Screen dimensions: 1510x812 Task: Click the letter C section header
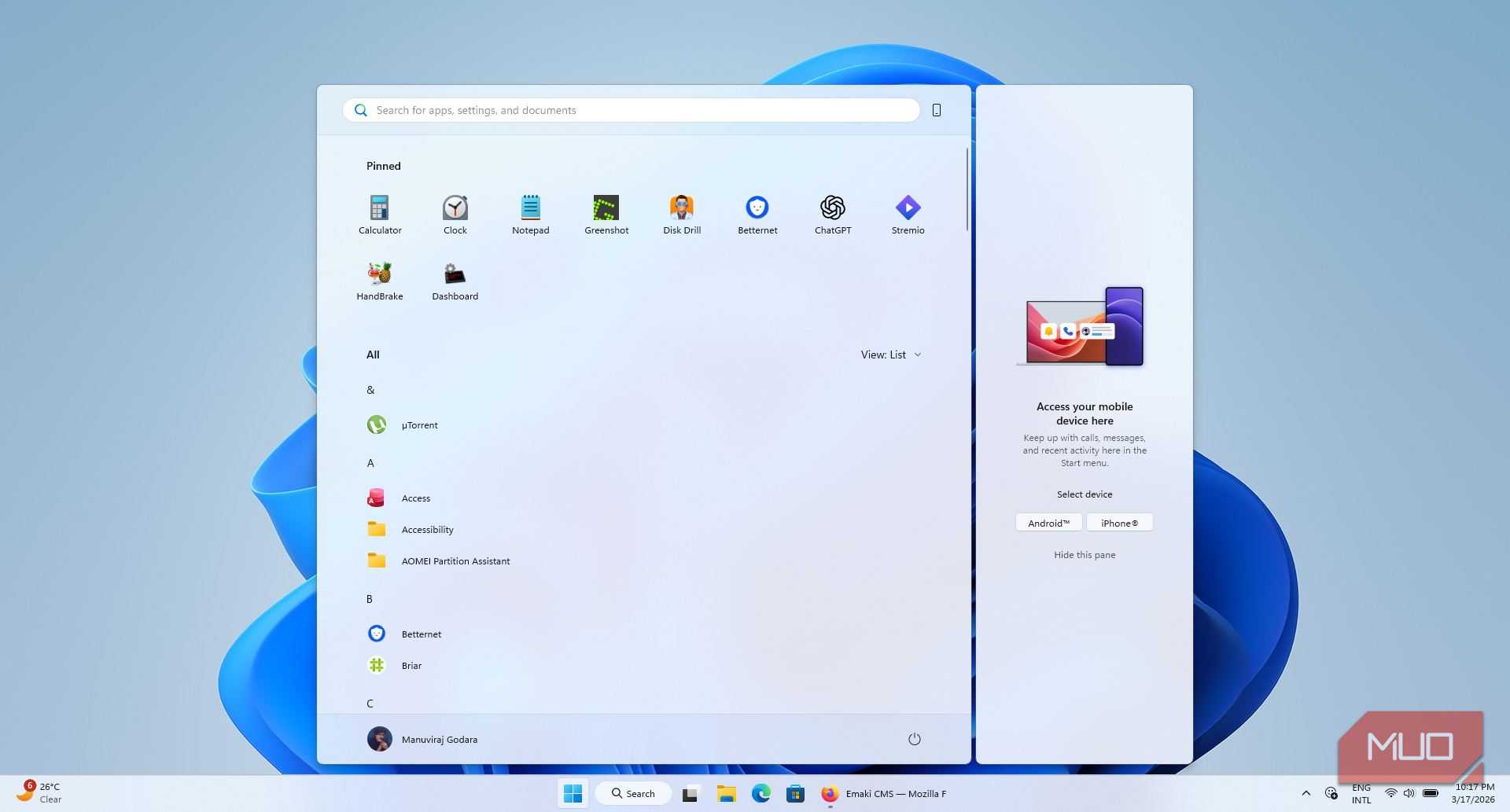point(370,704)
